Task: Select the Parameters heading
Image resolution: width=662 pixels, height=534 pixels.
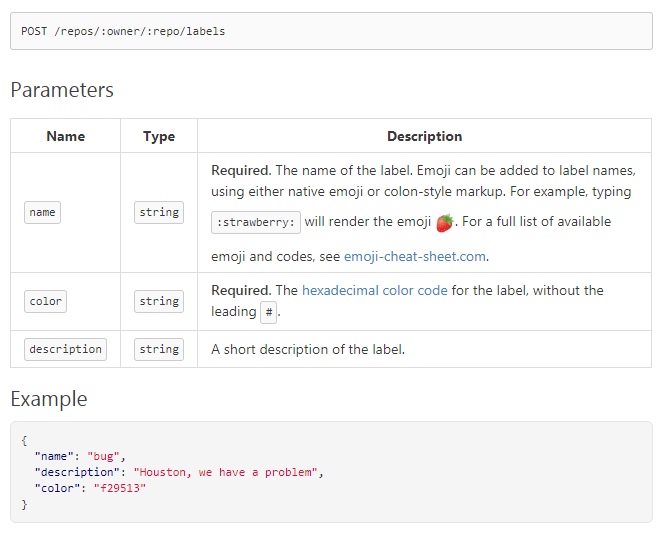Action: point(62,90)
